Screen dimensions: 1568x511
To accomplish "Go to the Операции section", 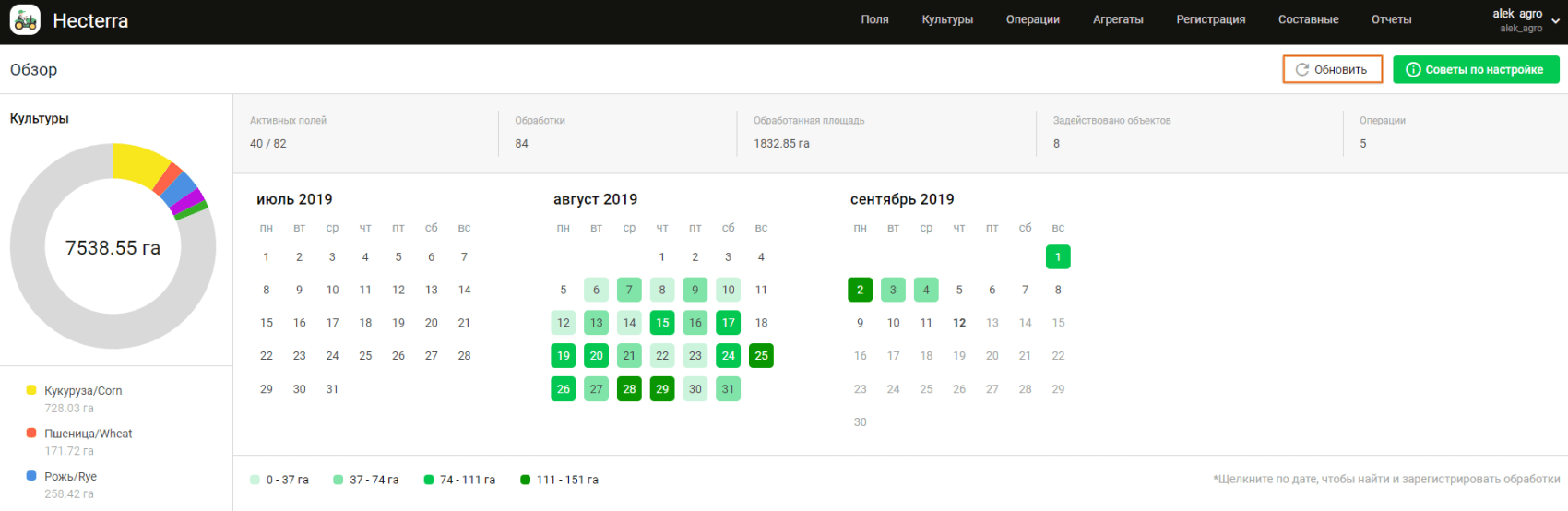I will tap(1032, 19).
